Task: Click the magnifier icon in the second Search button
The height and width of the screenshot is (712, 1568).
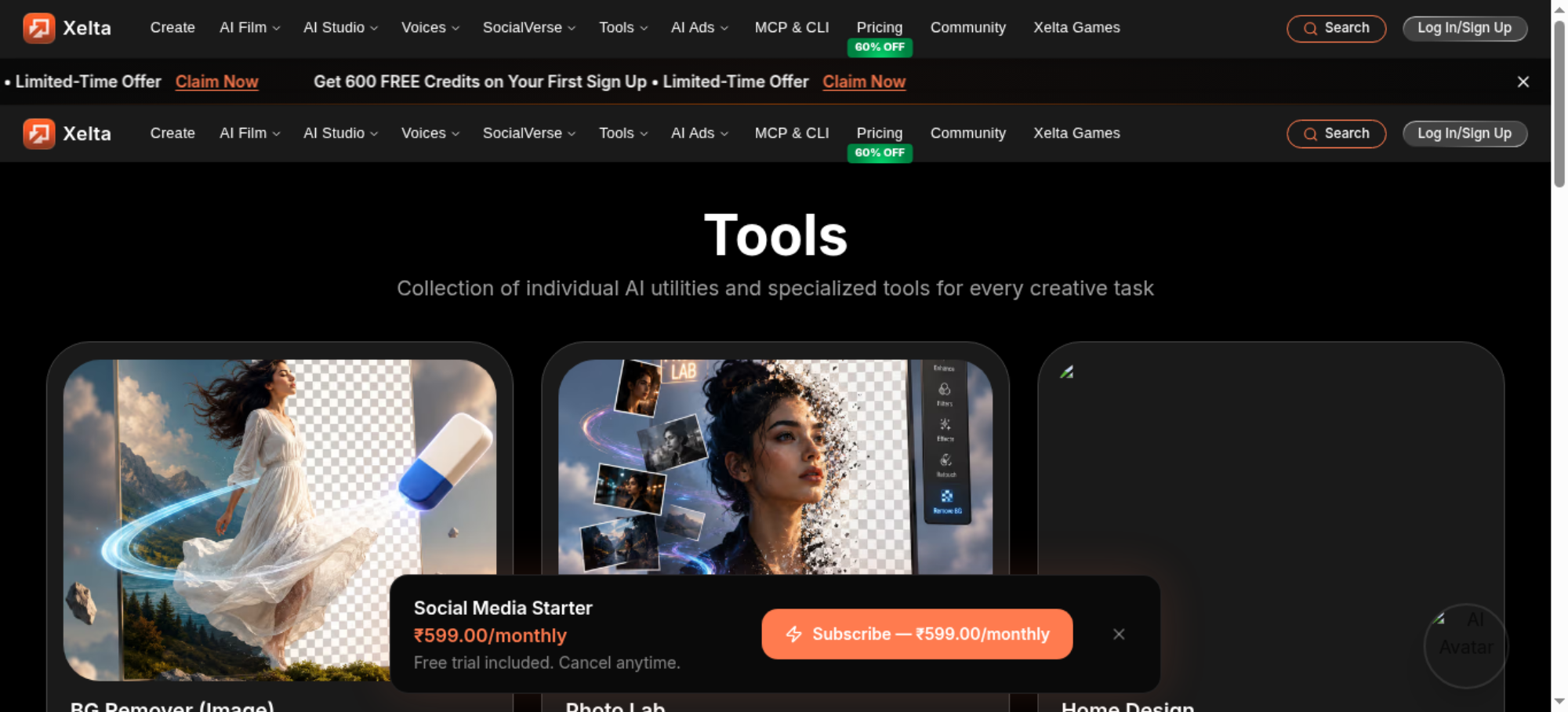Action: (x=1310, y=134)
